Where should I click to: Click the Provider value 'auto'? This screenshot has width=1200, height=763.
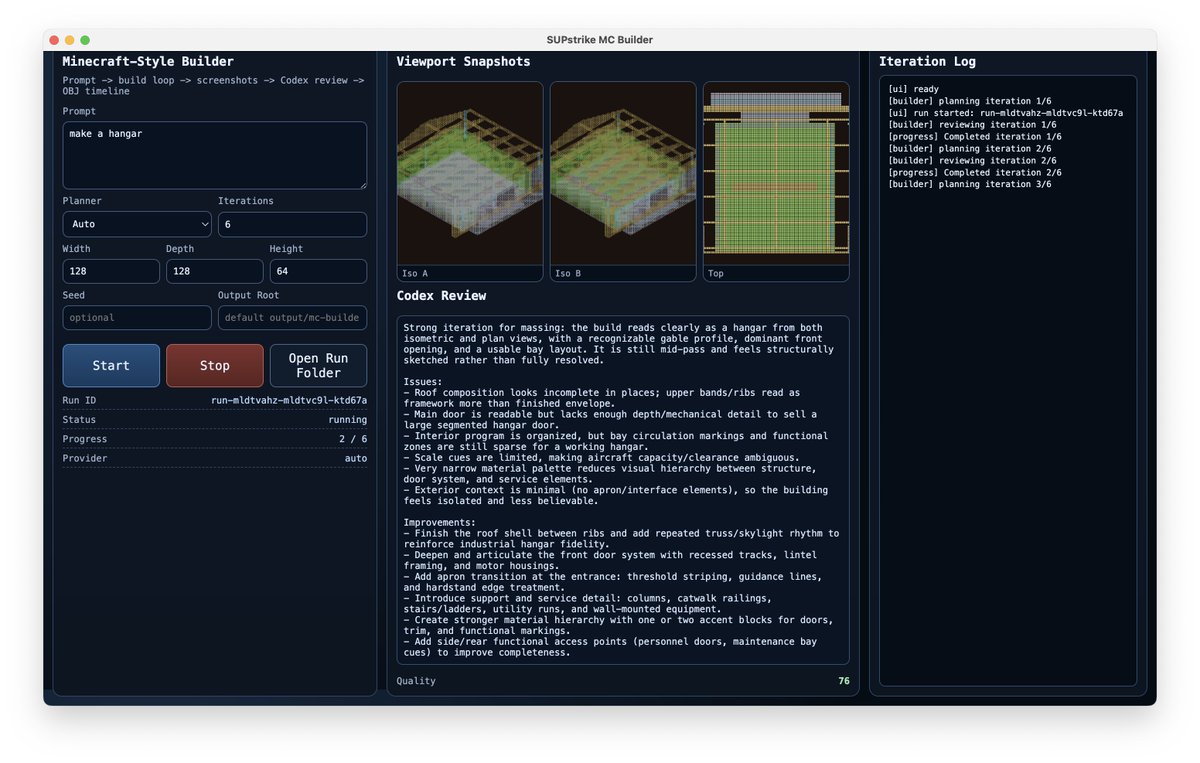tap(356, 459)
